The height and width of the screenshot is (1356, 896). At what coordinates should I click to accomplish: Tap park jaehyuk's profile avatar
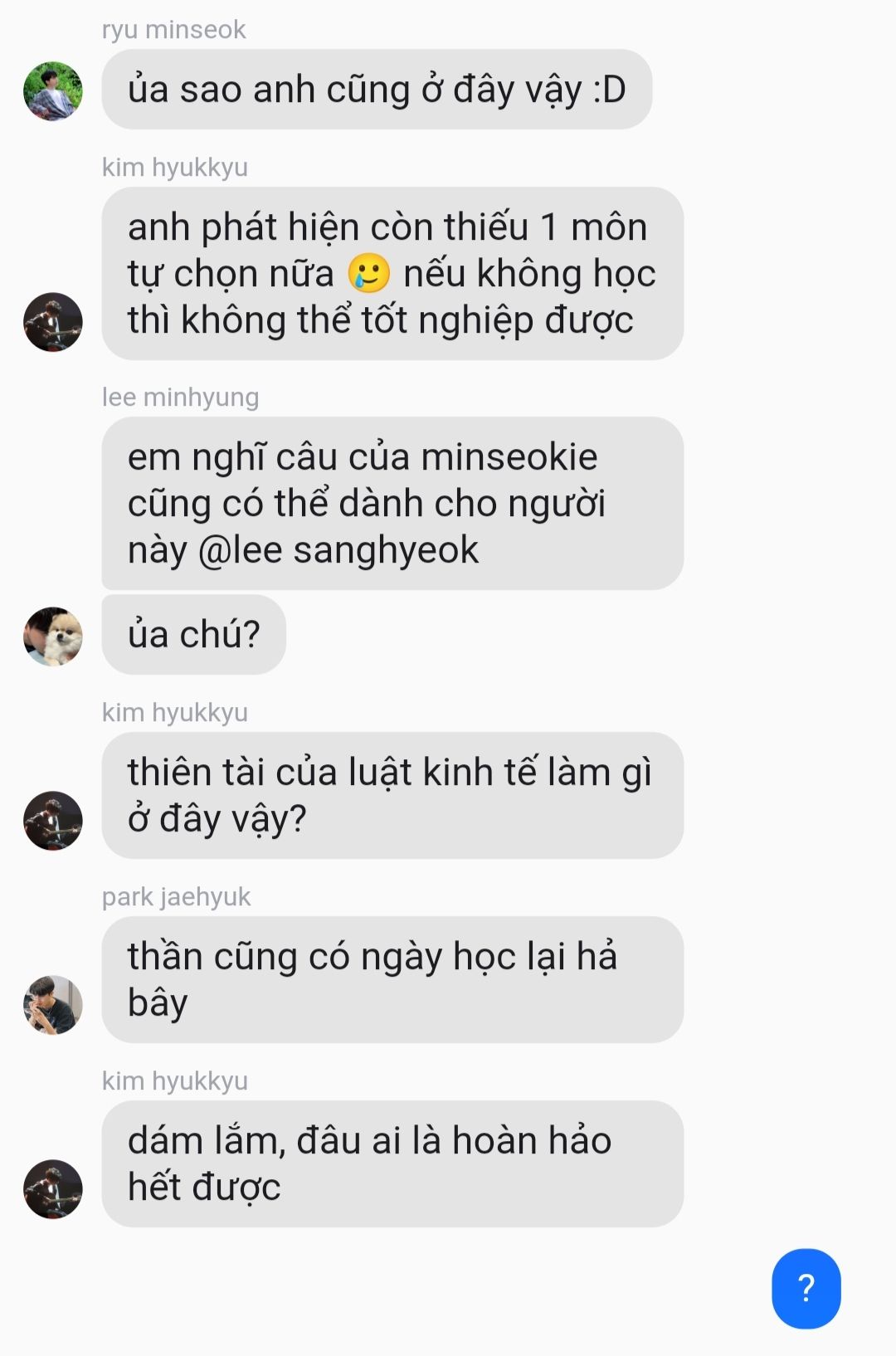(x=53, y=1005)
